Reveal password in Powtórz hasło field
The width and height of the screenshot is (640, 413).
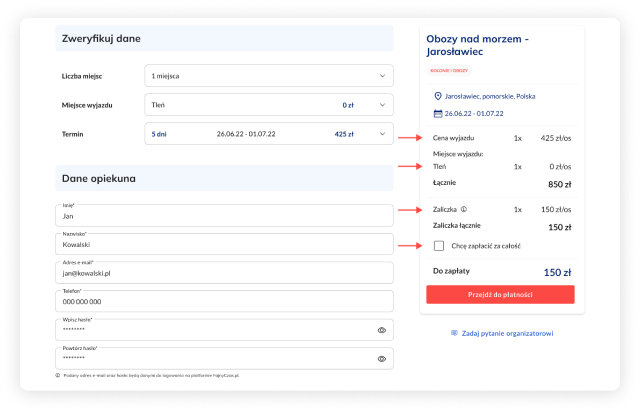[x=382, y=358]
